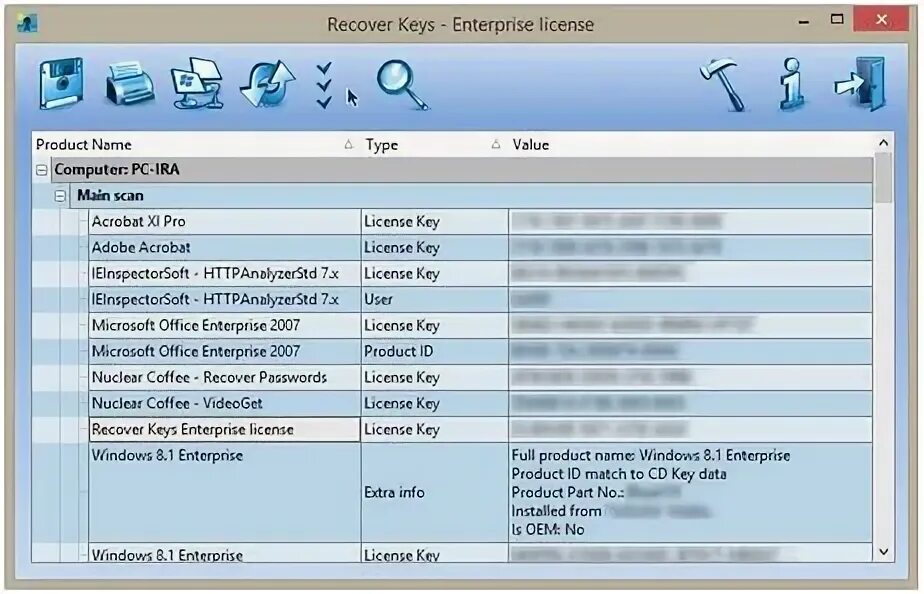This screenshot has width=924, height=594.
Task: Select Microsoft Office Enterprise 2007 License Key row
Action: click(480, 325)
